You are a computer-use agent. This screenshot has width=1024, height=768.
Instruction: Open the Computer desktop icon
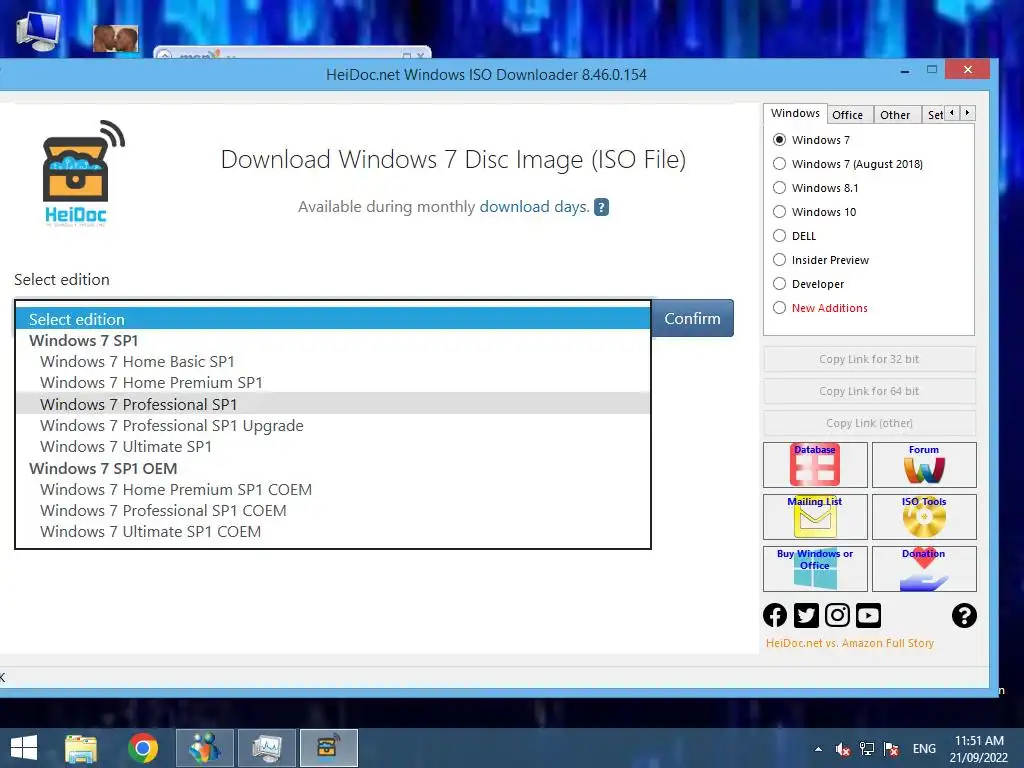(x=38, y=31)
